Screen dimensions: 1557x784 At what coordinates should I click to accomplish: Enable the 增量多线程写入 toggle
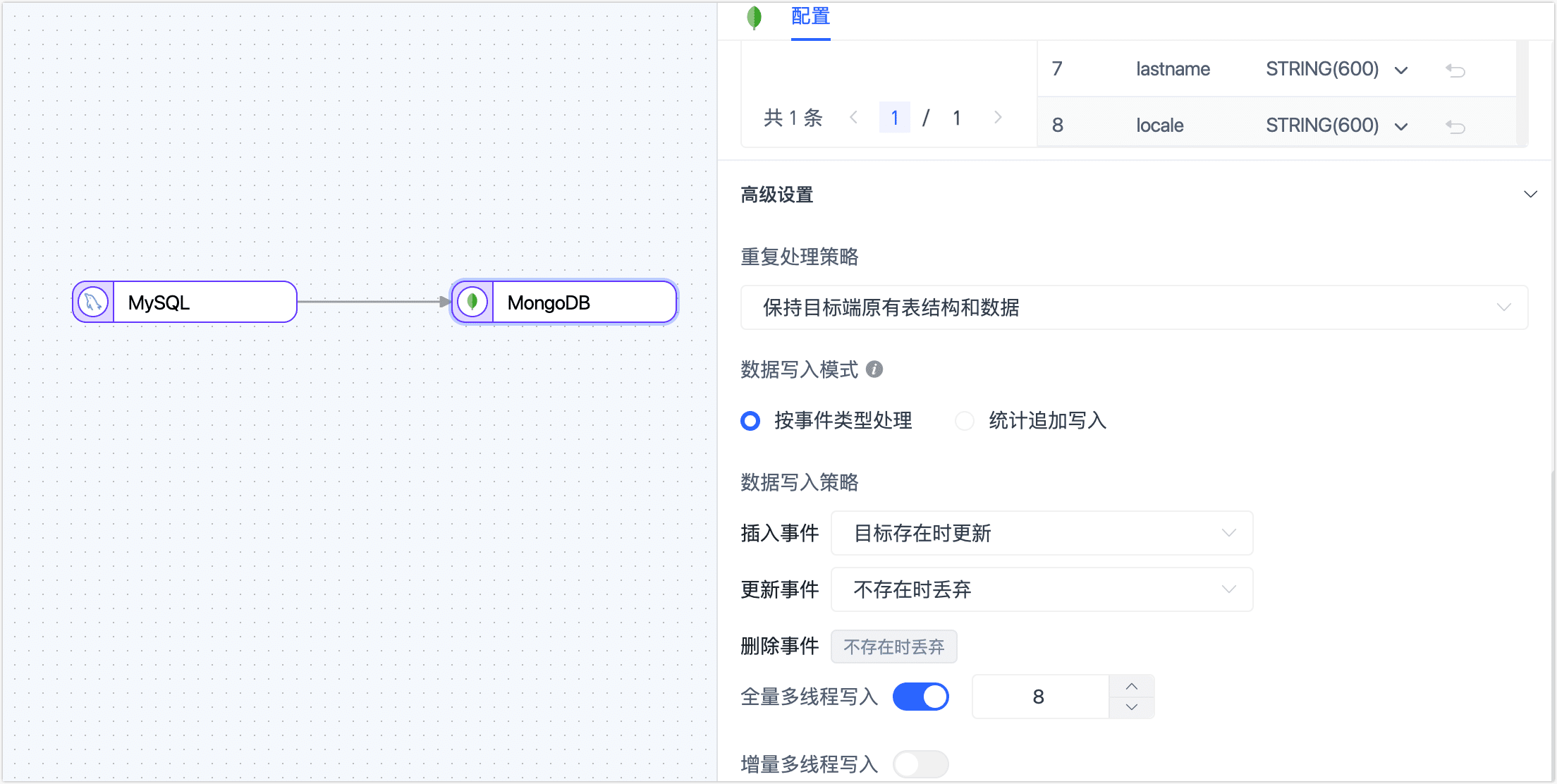pos(921,764)
